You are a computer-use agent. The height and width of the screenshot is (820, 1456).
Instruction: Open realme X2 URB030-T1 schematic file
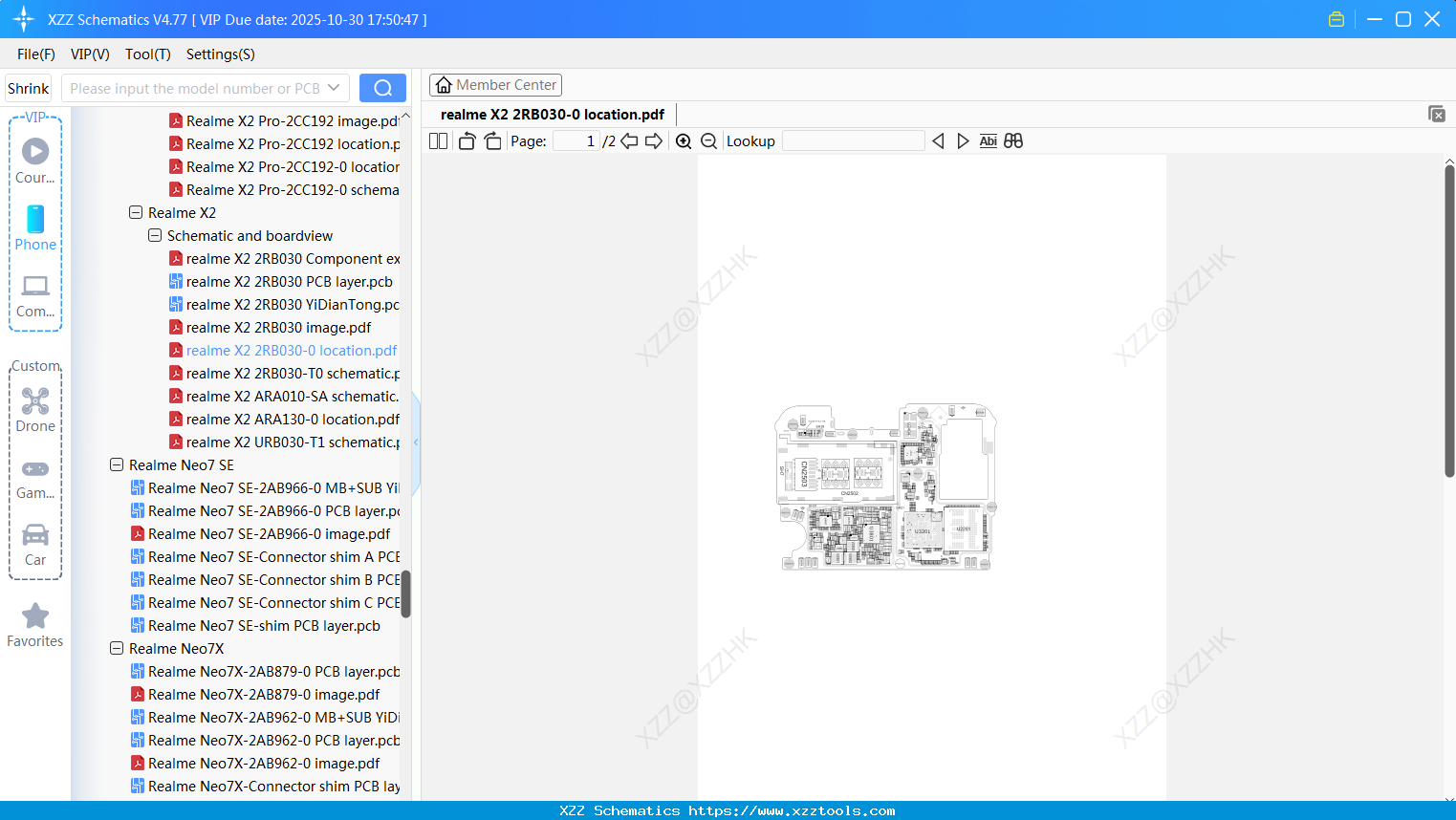pyautogui.click(x=285, y=442)
